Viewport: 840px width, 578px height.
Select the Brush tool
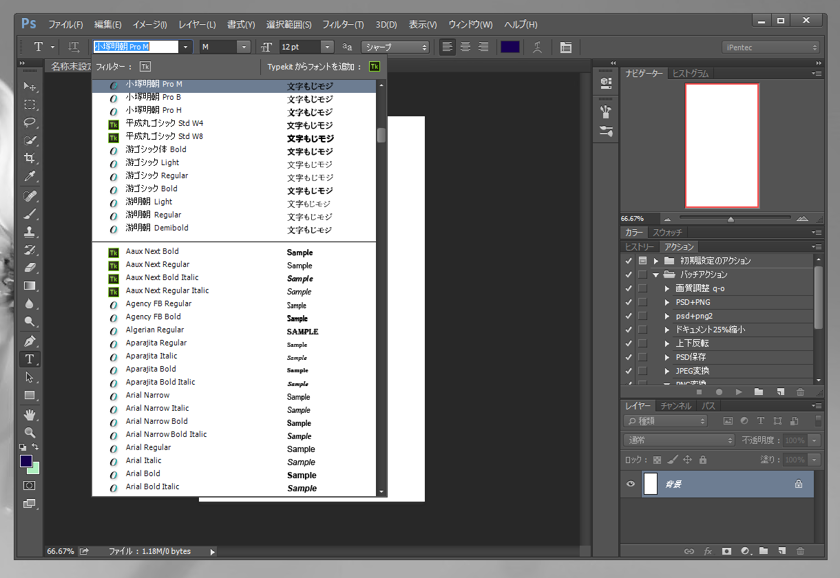pyautogui.click(x=29, y=214)
